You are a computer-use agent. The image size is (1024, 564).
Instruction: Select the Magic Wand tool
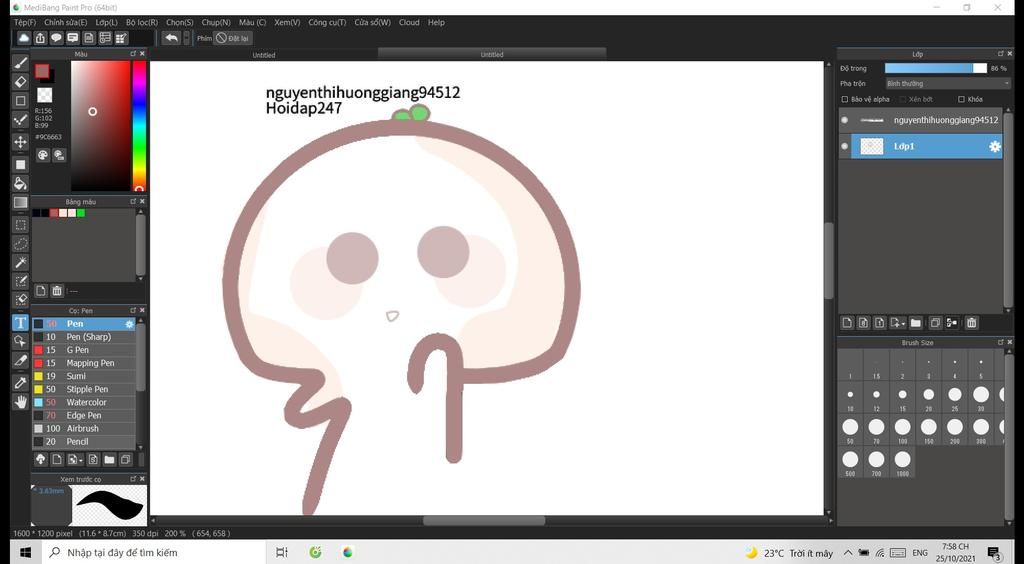point(20,262)
